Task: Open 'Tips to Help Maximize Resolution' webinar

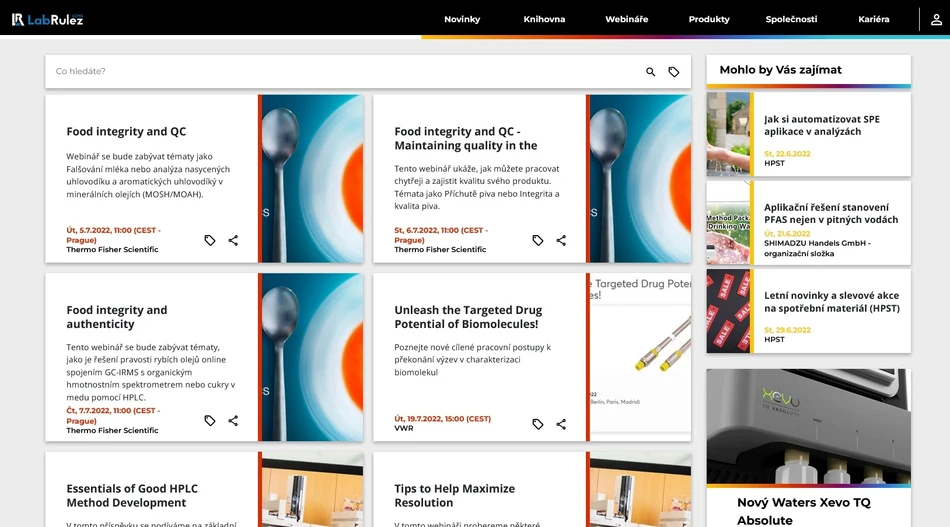Action: pos(454,496)
